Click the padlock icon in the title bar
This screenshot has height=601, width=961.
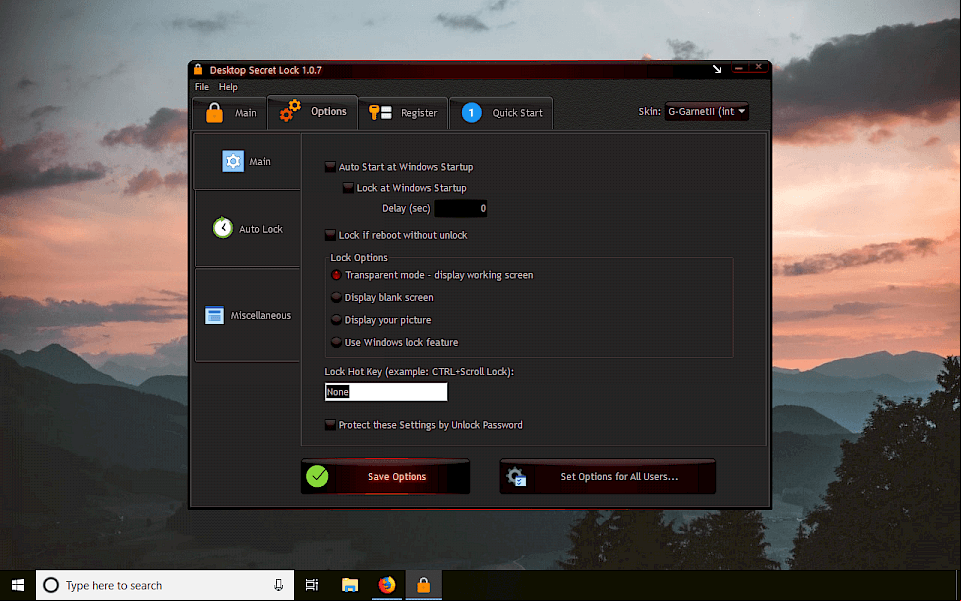(198, 69)
